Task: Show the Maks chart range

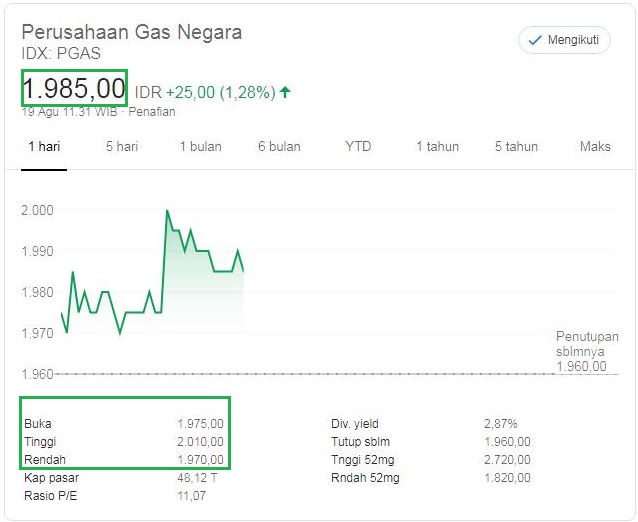Action: 595,146
